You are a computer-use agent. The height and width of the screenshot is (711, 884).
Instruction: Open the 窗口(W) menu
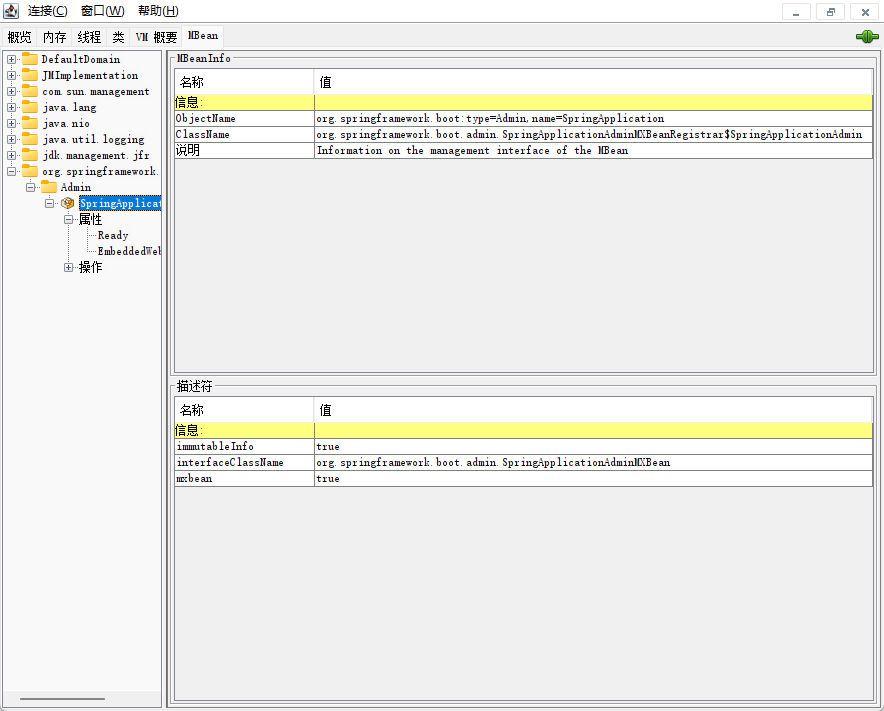point(103,11)
